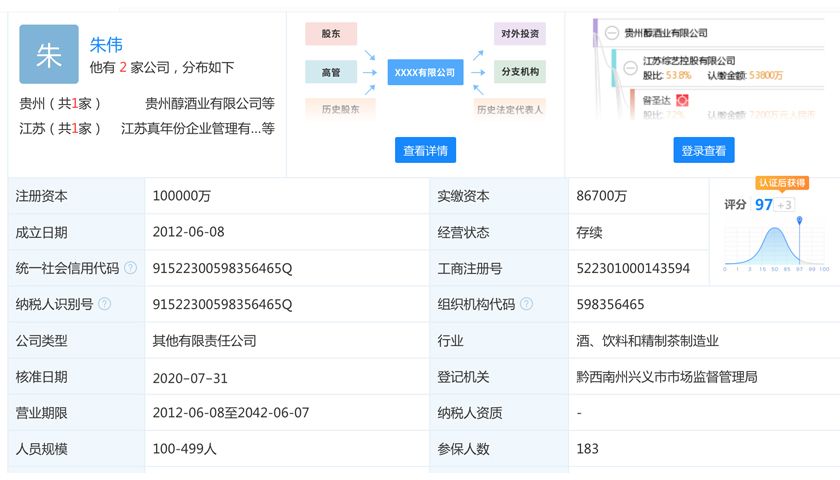Click the 组织机构代码 value 598356465
This screenshot has height=480, width=840.
[x=610, y=305]
